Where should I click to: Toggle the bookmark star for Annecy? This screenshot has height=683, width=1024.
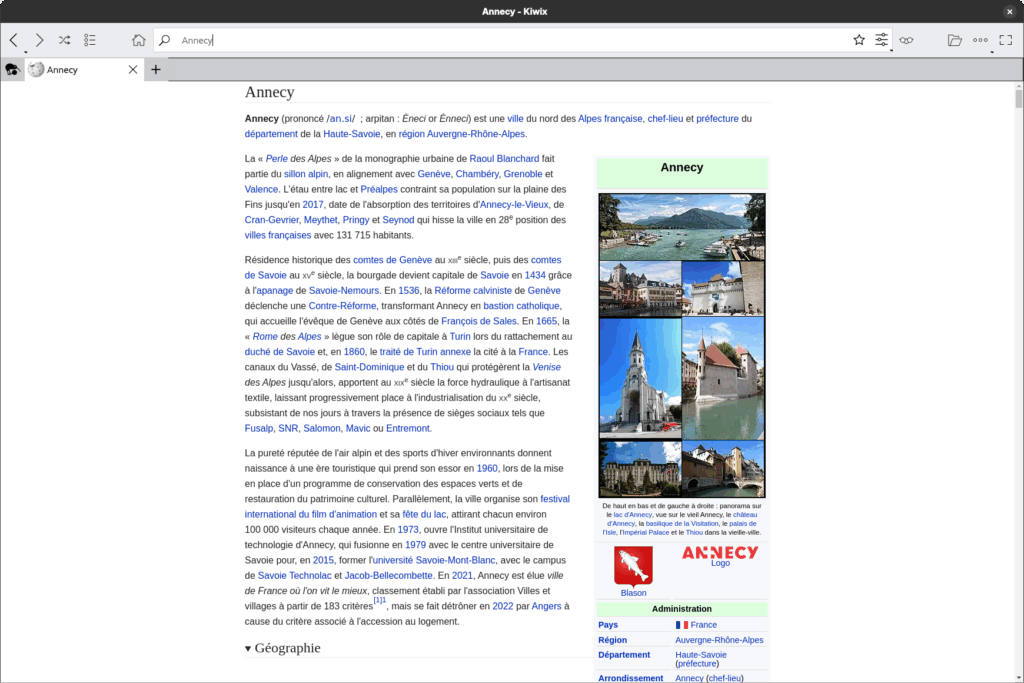(858, 40)
